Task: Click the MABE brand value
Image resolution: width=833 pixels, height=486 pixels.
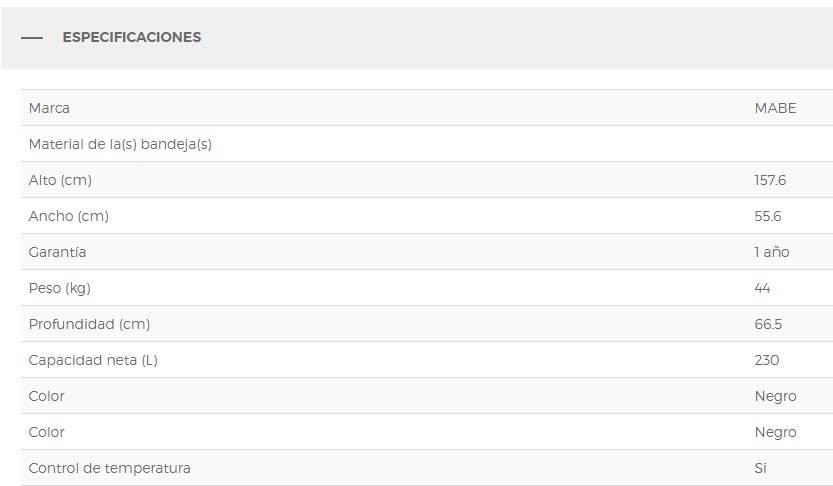Action: pos(775,108)
